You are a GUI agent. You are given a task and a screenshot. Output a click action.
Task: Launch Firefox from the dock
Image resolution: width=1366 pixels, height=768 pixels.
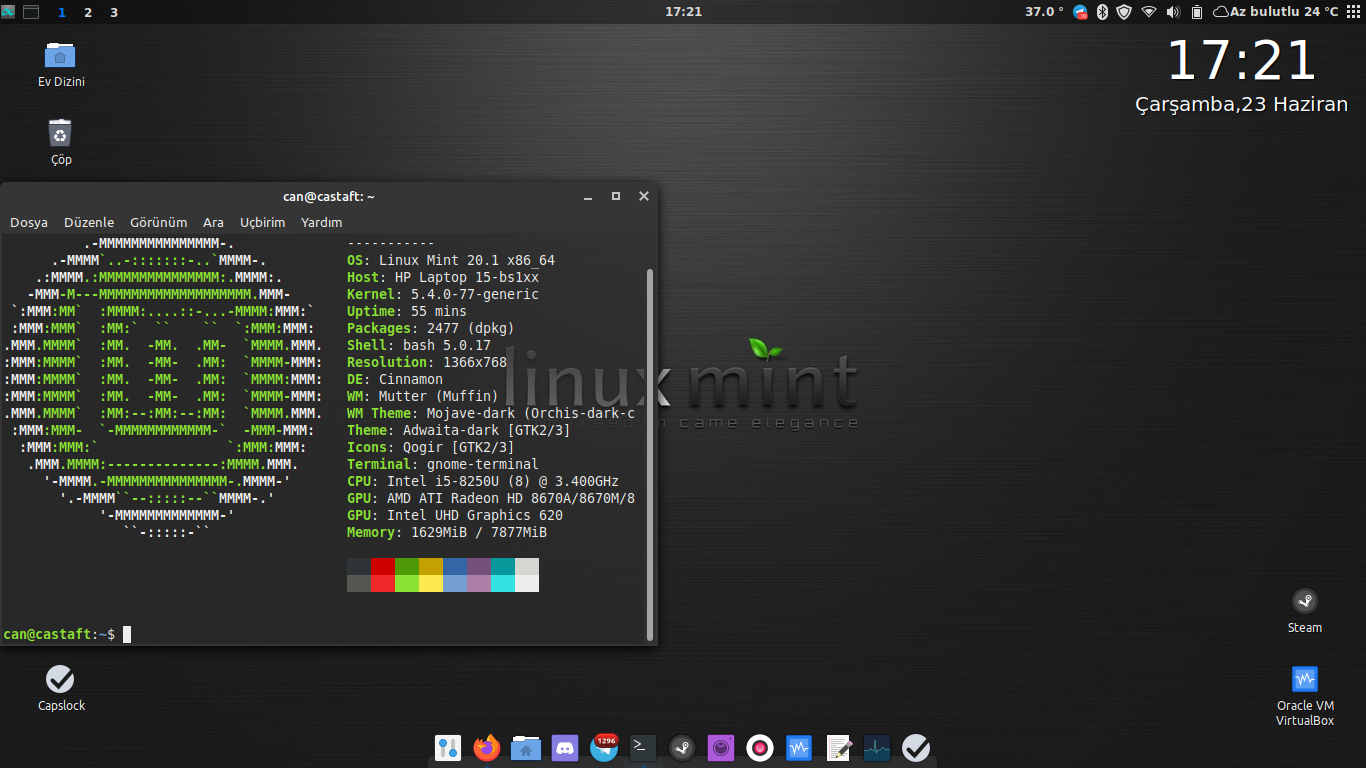pyautogui.click(x=487, y=747)
